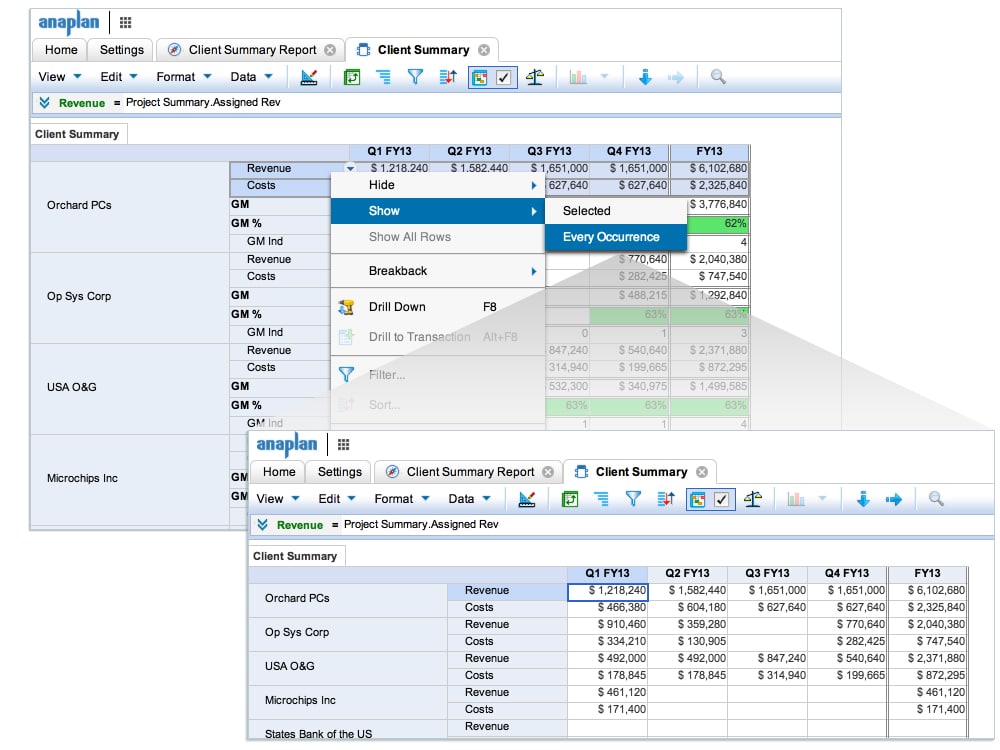Click the magnifier search icon in back window
The height and width of the screenshot is (750, 1000).
click(x=718, y=77)
